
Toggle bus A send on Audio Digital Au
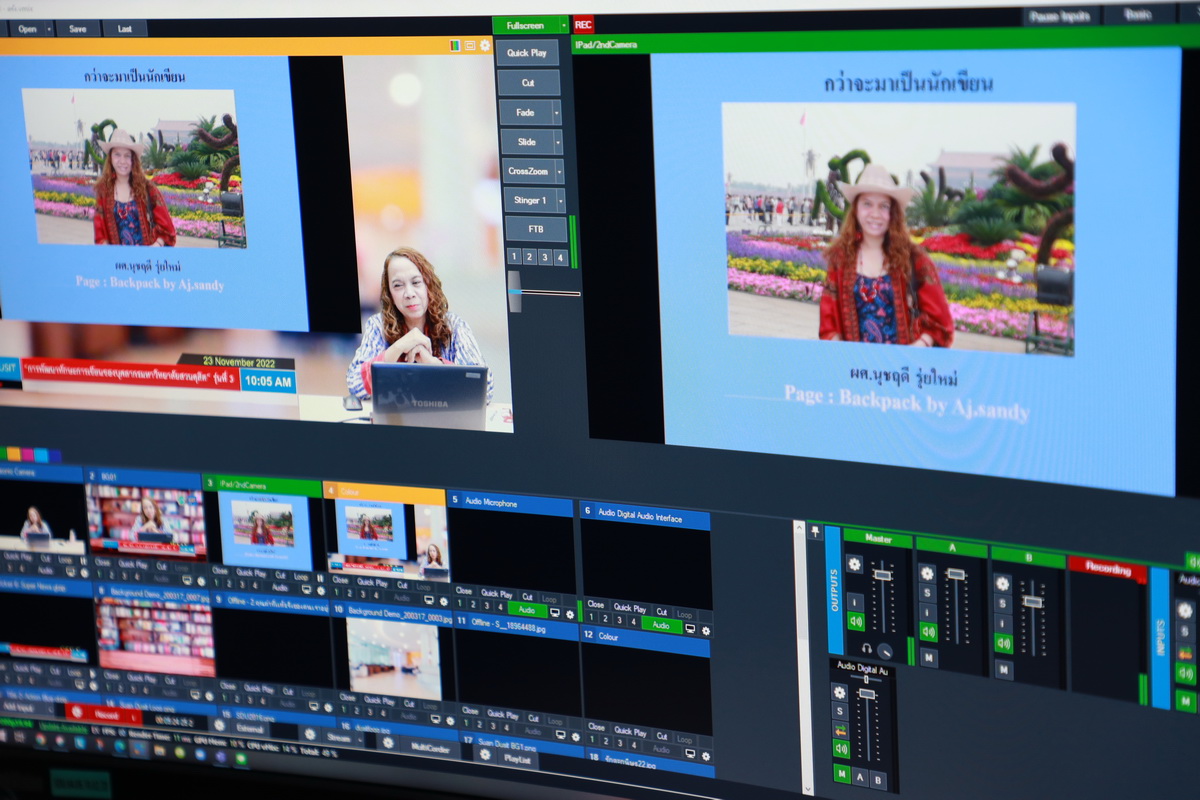[x=860, y=777]
